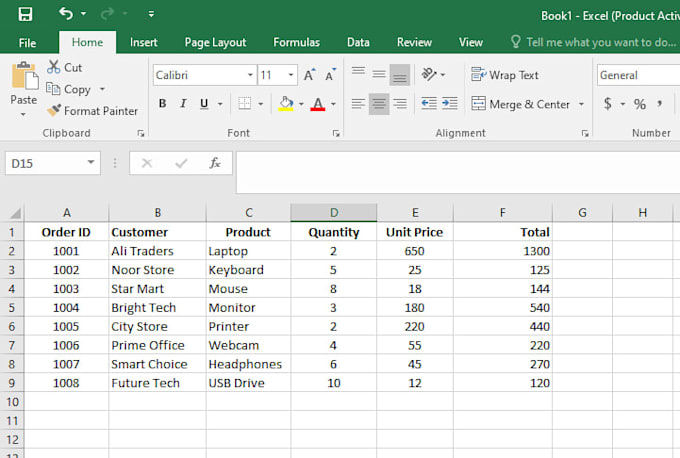Click the General number format box

(x=638, y=75)
